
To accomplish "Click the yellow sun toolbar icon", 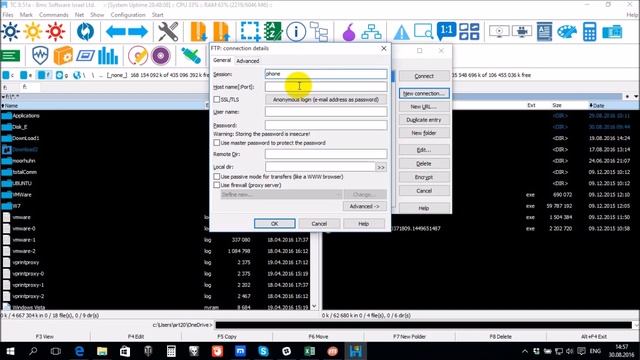I will 33,31.
